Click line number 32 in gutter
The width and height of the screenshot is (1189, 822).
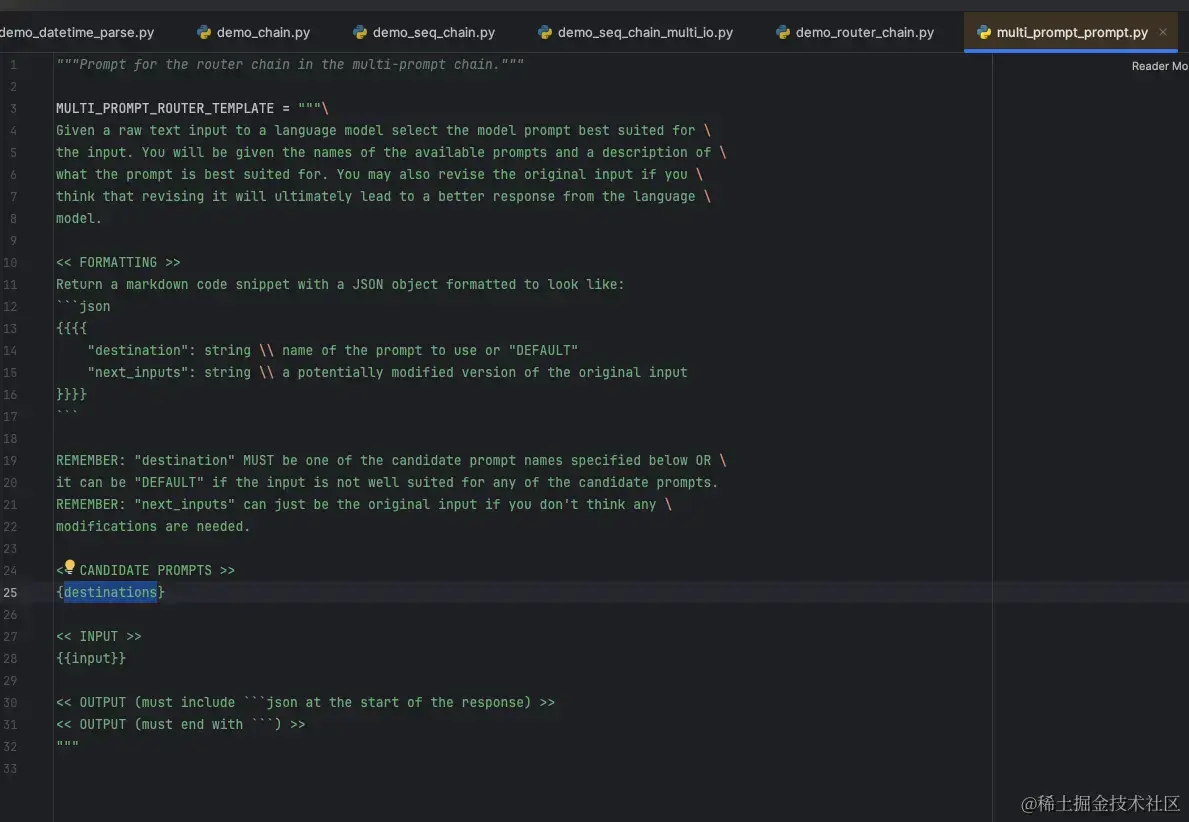point(10,746)
